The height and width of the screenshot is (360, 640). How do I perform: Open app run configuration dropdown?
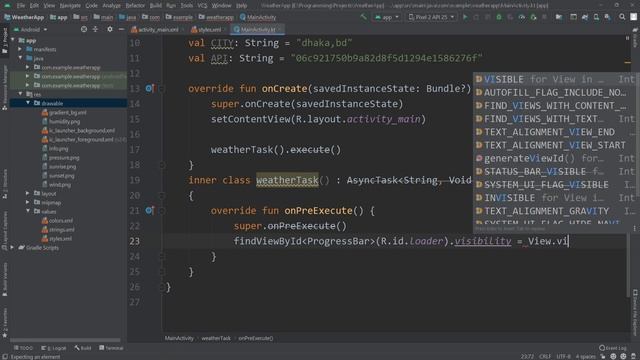(387, 17)
